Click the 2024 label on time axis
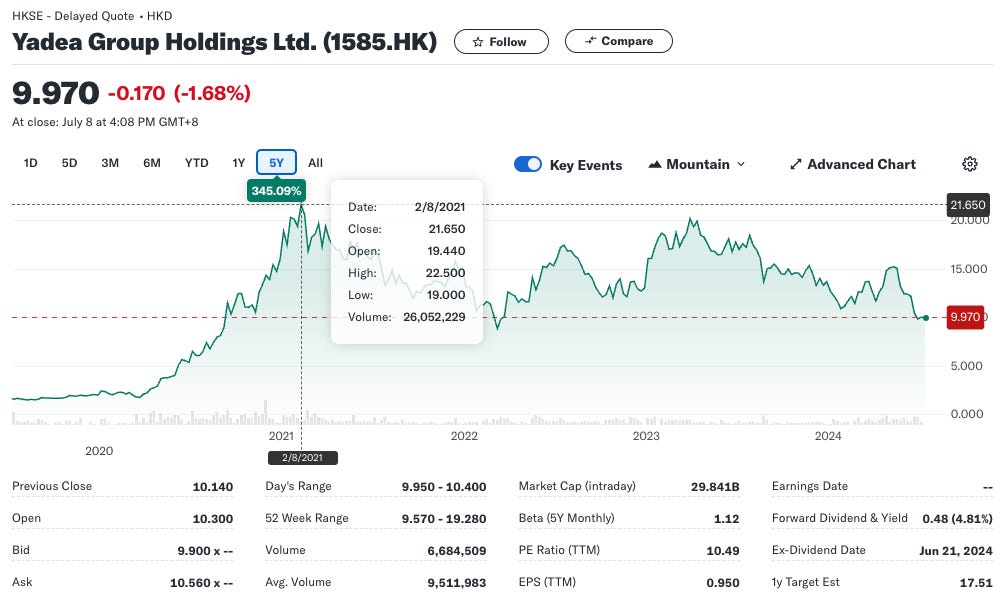 click(x=828, y=436)
